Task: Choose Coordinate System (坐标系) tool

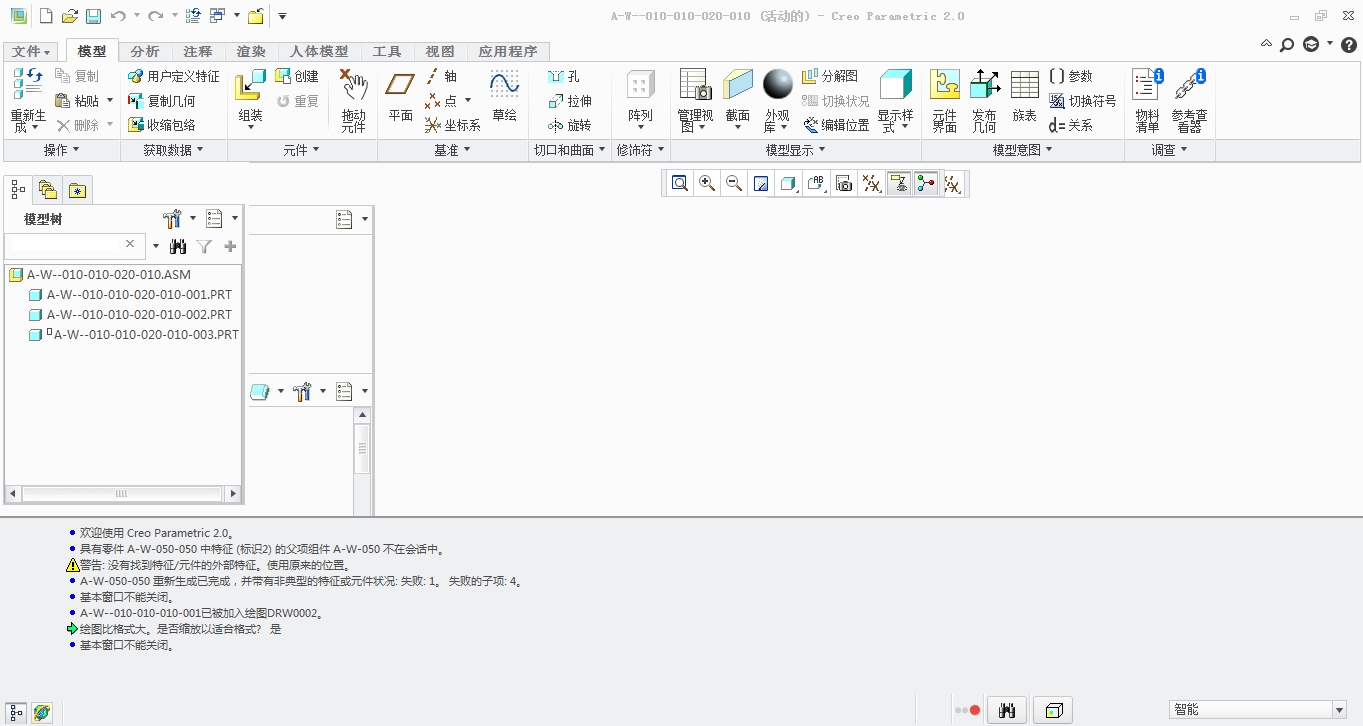Action: [453, 125]
